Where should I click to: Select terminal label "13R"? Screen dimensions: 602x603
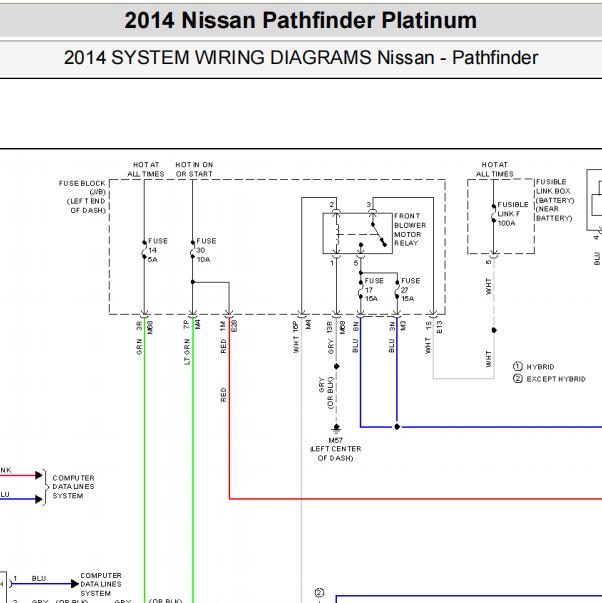click(x=330, y=327)
